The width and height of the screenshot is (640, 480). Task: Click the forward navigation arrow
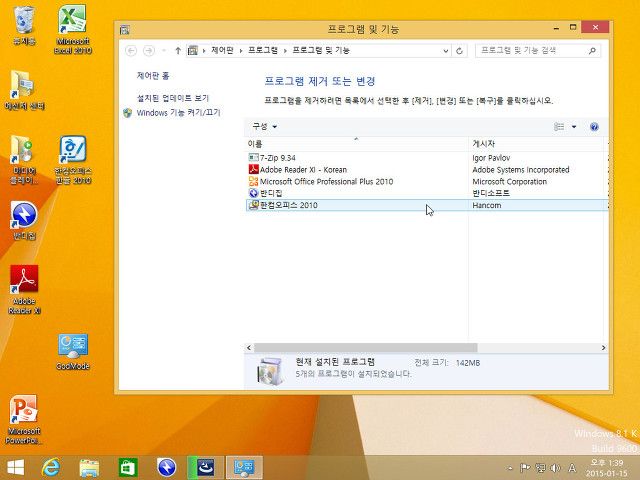coord(149,51)
